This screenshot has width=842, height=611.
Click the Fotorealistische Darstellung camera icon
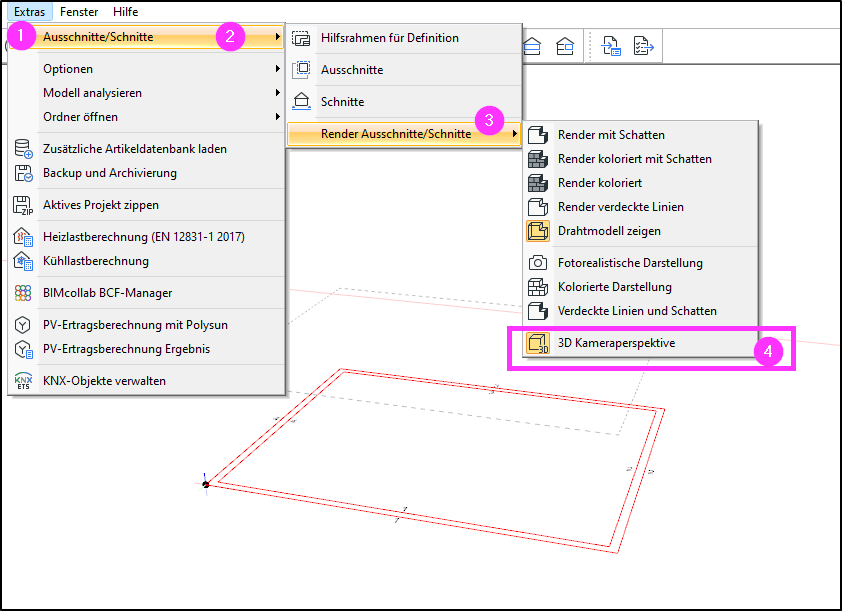click(538, 263)
